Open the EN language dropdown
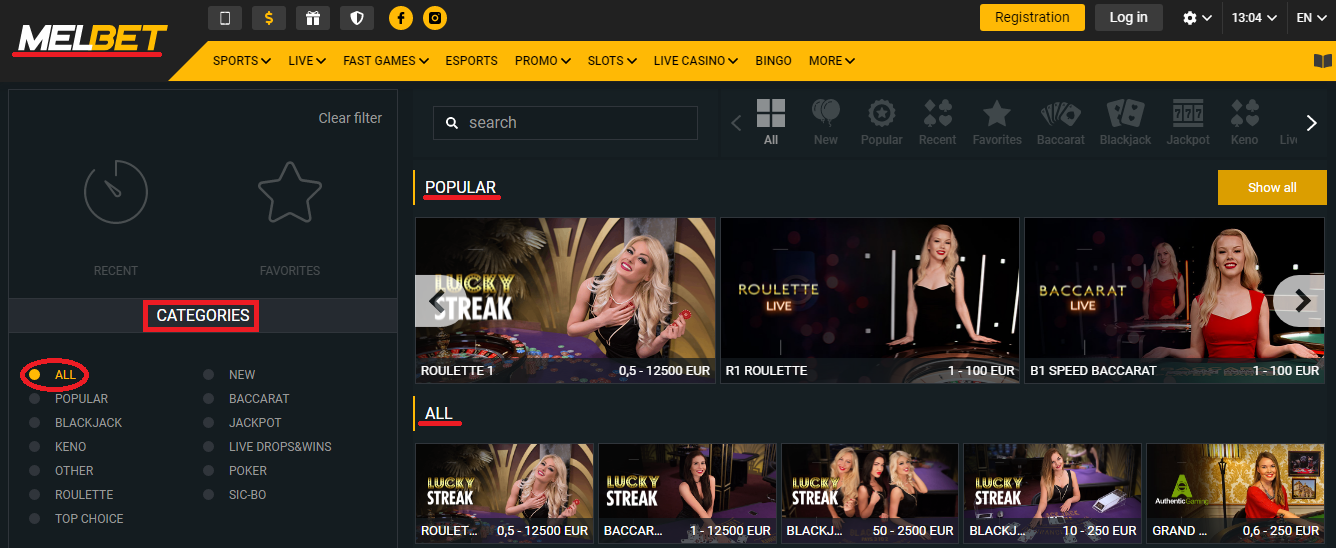The image size is (1336, 548). point(1310,18)
